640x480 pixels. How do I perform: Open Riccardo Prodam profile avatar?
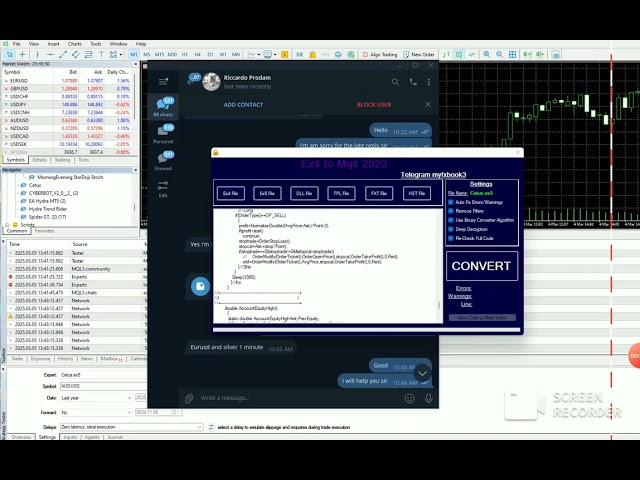[211, 82]
